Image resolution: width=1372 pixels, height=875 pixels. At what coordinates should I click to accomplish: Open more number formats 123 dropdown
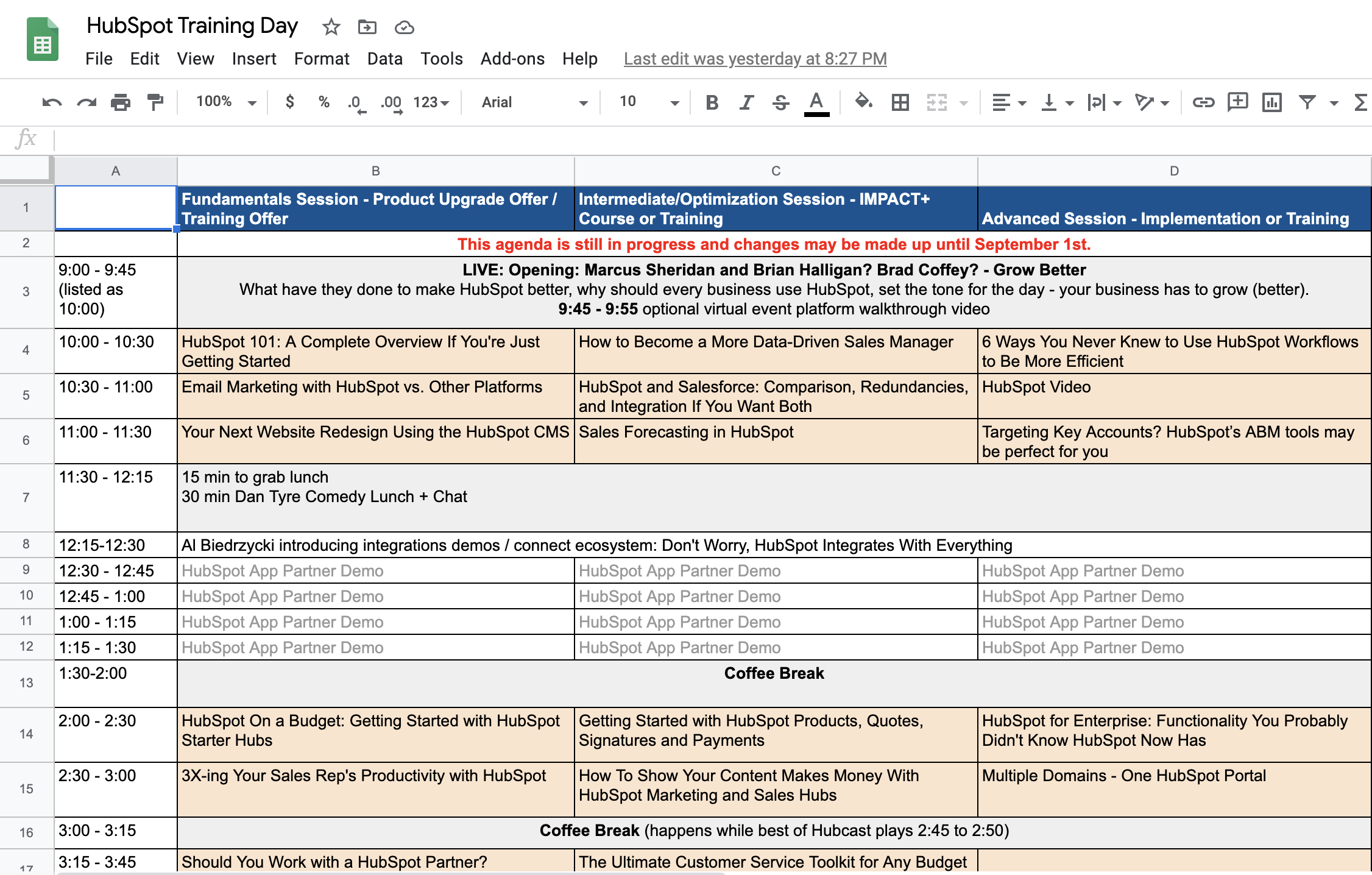[431, 102]
